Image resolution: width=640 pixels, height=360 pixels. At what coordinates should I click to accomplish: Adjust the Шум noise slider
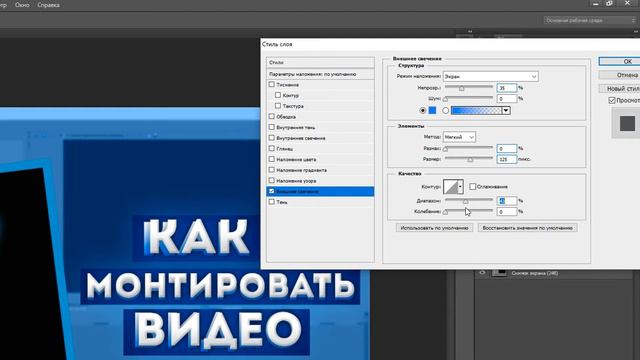[x=446, y=99]
